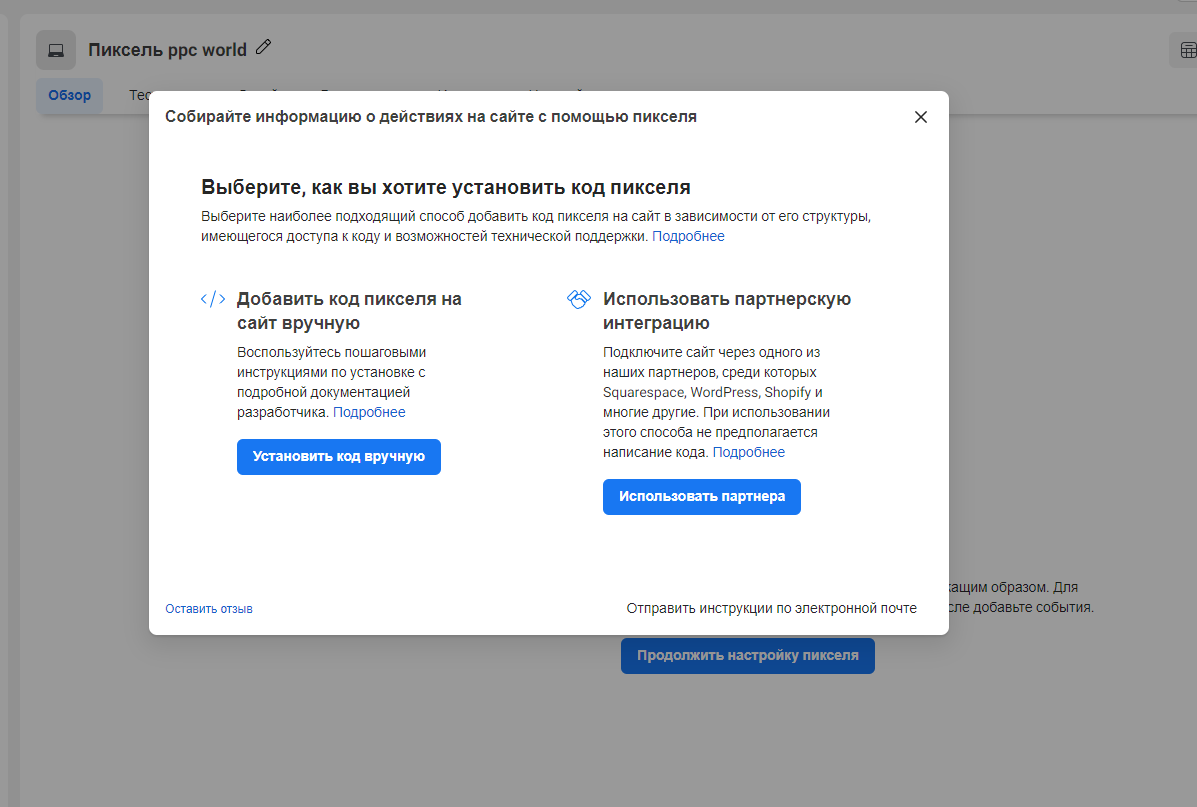Open Подробнее link under manual installation text

pyautogui.click(x=369, y=412)
